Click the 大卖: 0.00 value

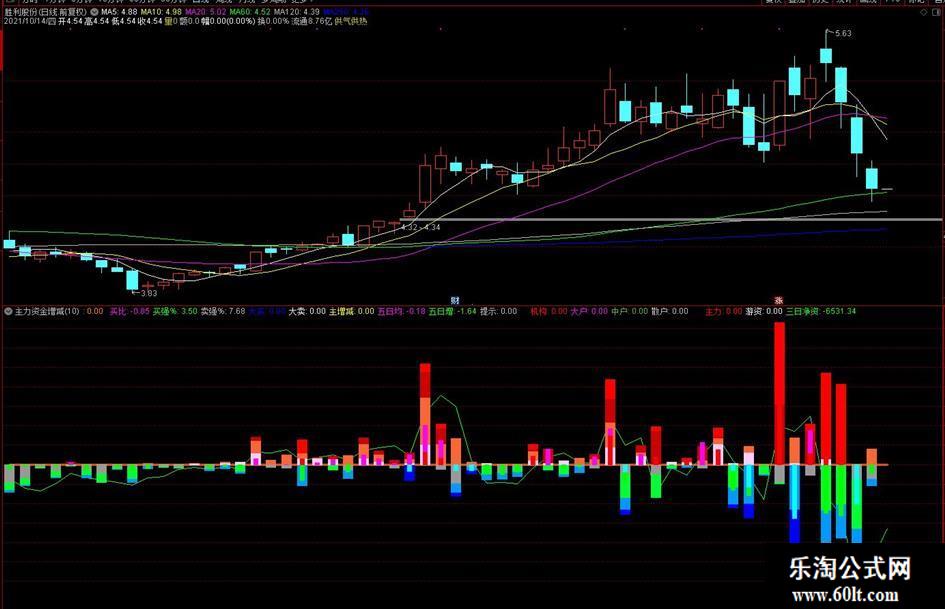307,312
